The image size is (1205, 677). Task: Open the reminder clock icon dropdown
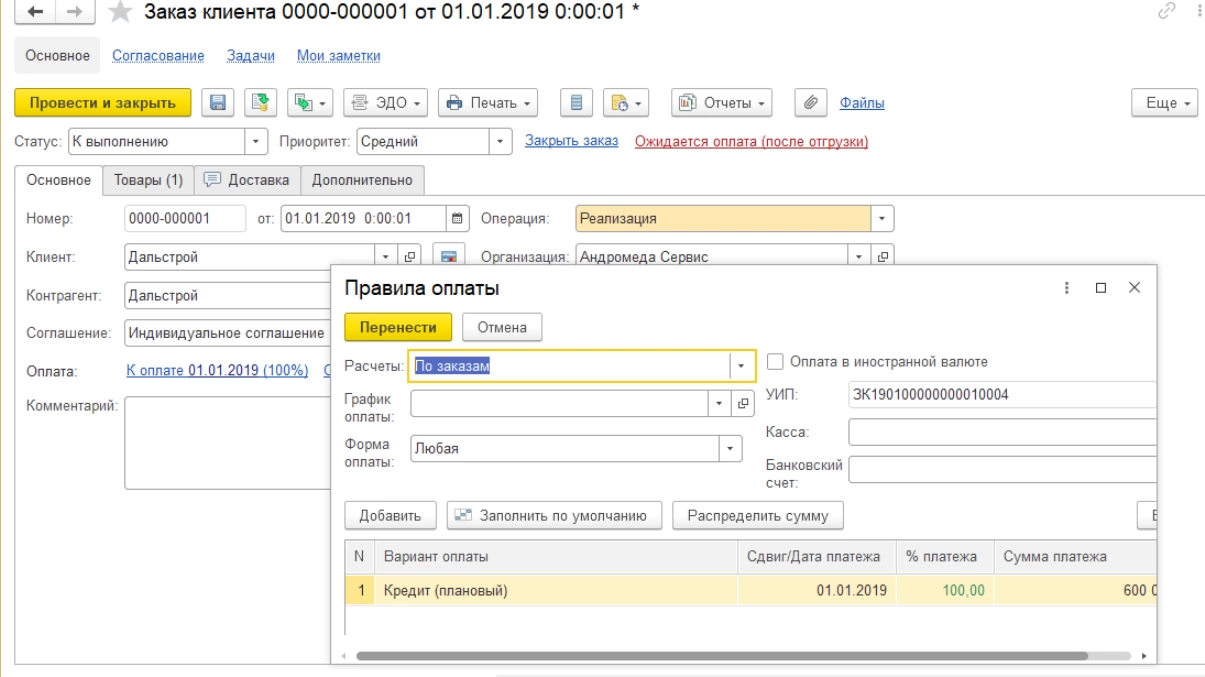click(624, 103)
